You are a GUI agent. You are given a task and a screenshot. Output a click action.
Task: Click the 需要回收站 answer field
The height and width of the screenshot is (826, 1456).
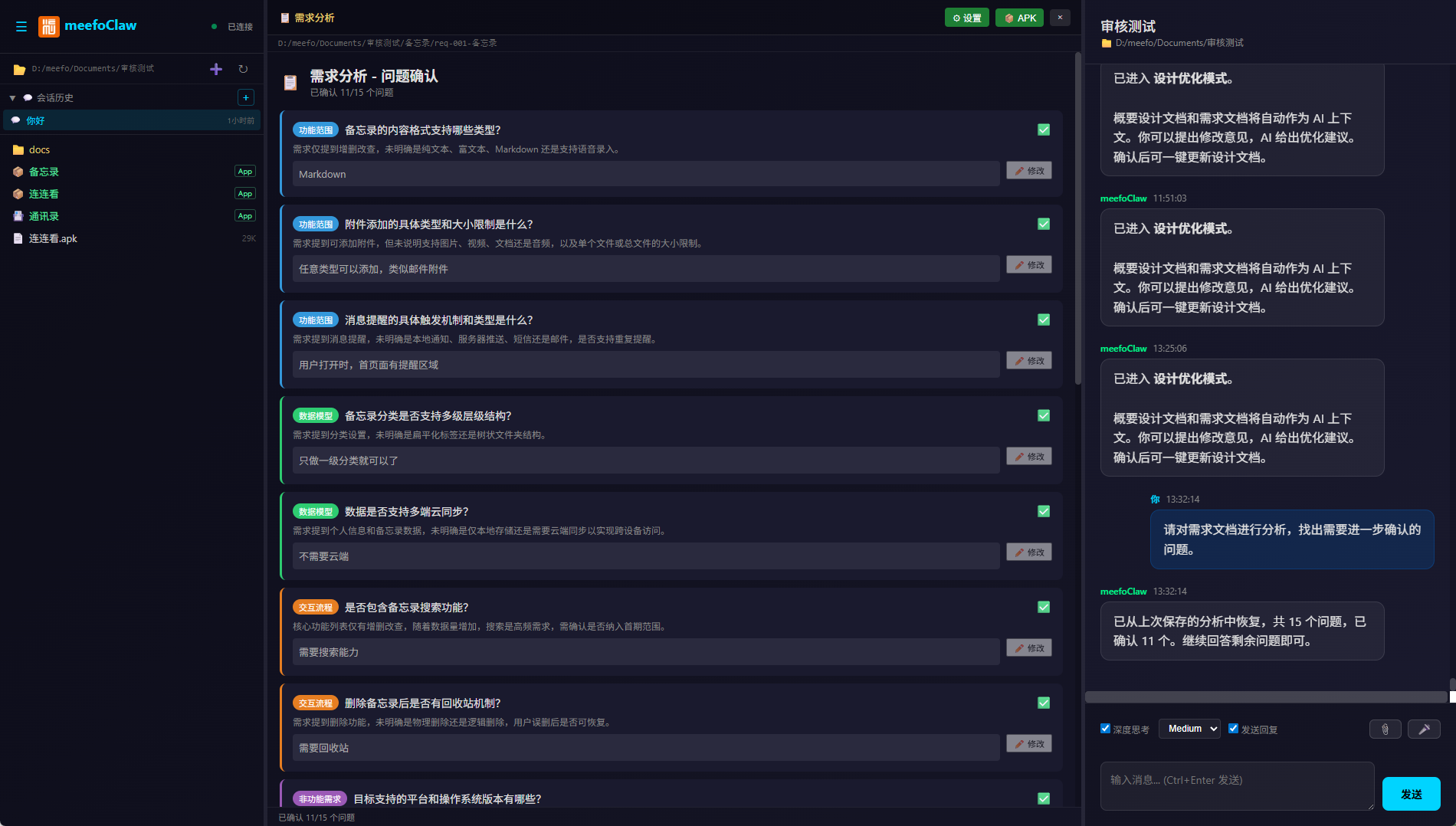[646, 748]
